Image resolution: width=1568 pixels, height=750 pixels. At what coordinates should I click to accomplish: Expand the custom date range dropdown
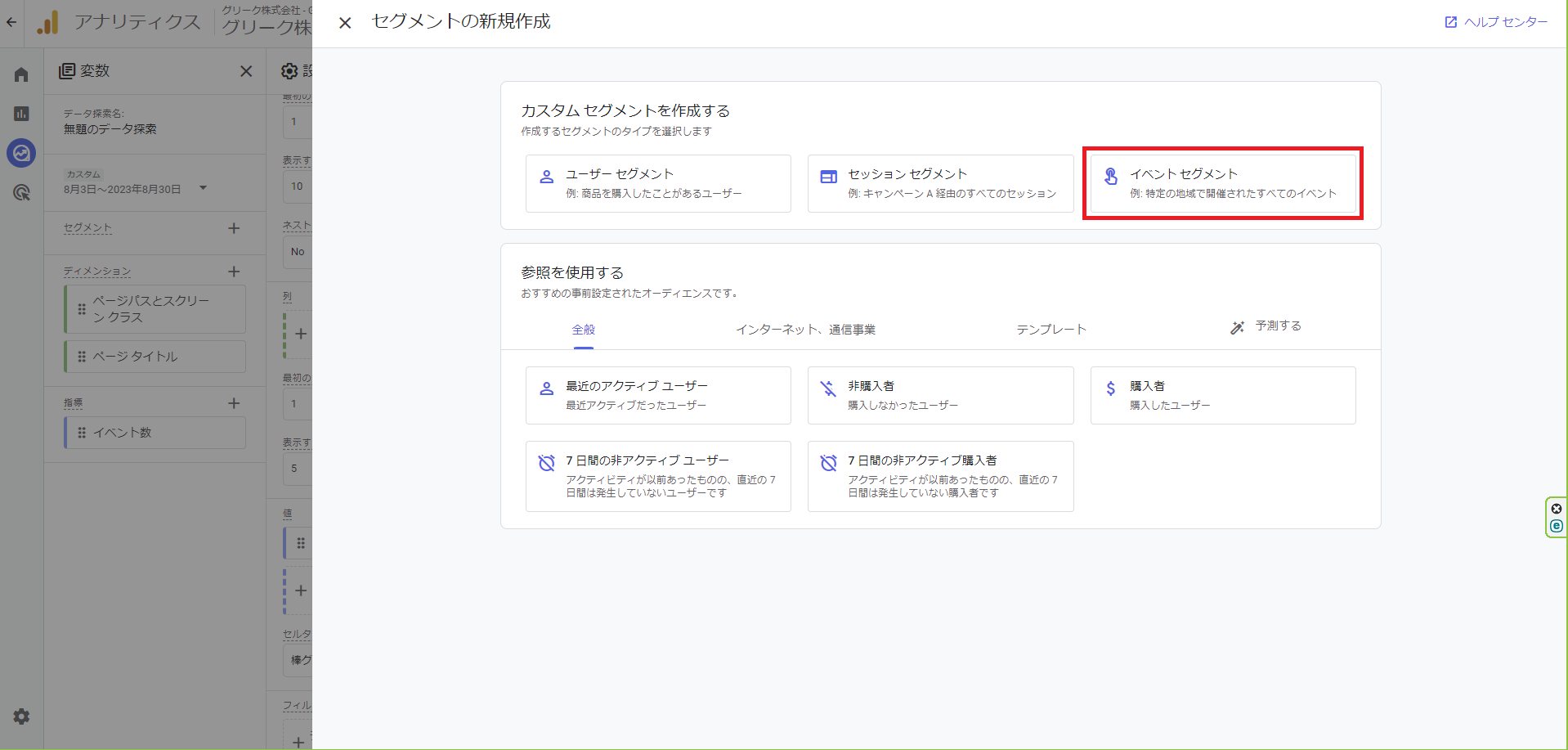[x=203, y=188]
